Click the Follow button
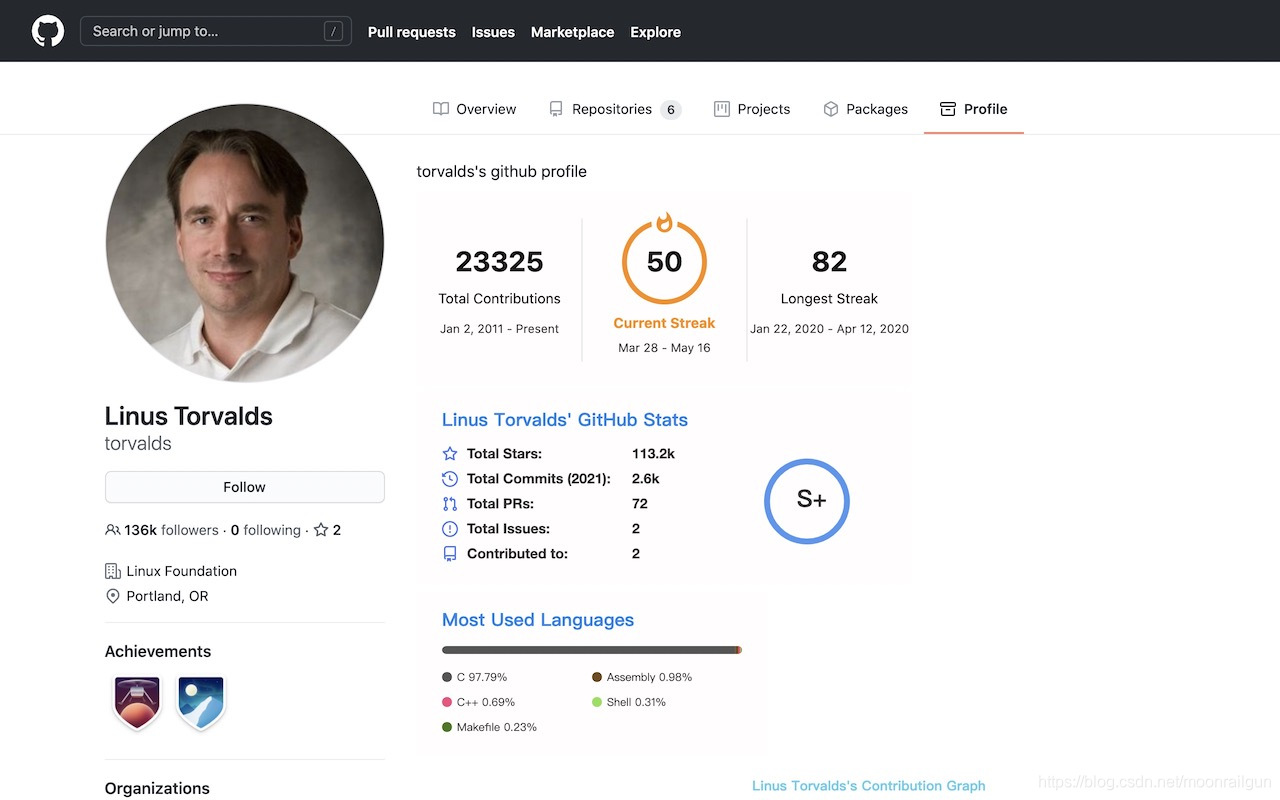This screenshot has width=1280, height=800. pyautogui.click(x=245, y=487)
